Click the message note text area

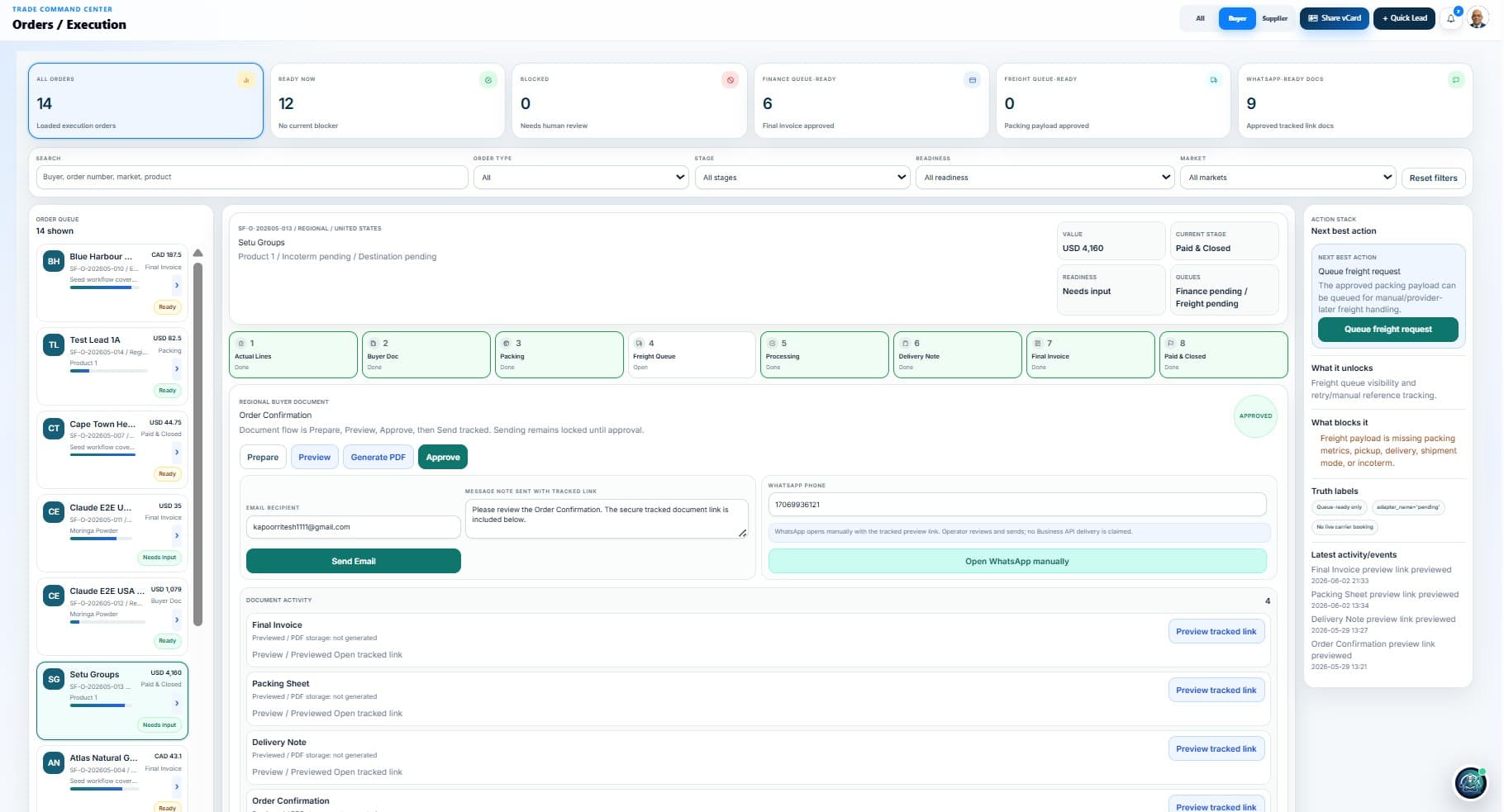[607, 519]
